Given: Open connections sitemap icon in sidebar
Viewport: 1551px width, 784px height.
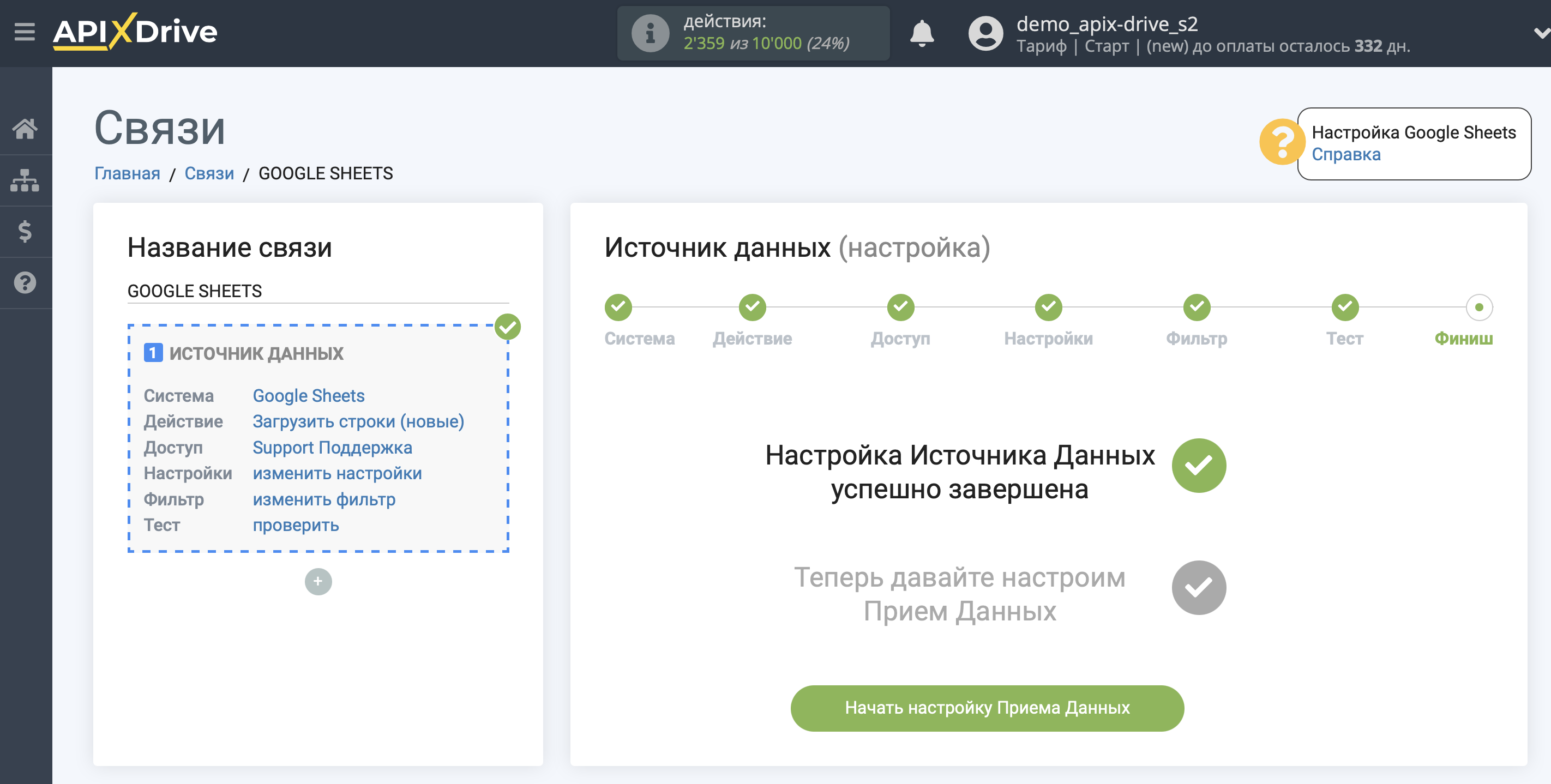Looking at the screenshot, I should [25, 180].
